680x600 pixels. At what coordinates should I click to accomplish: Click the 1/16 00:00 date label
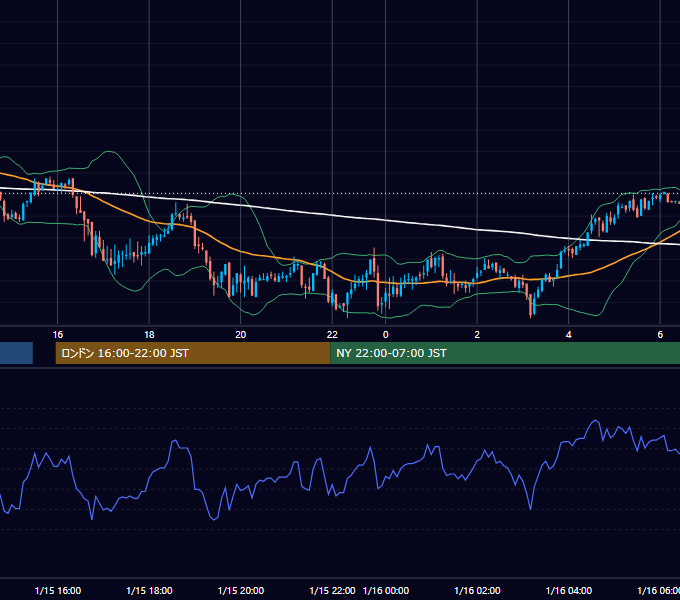tap(386, 591)
